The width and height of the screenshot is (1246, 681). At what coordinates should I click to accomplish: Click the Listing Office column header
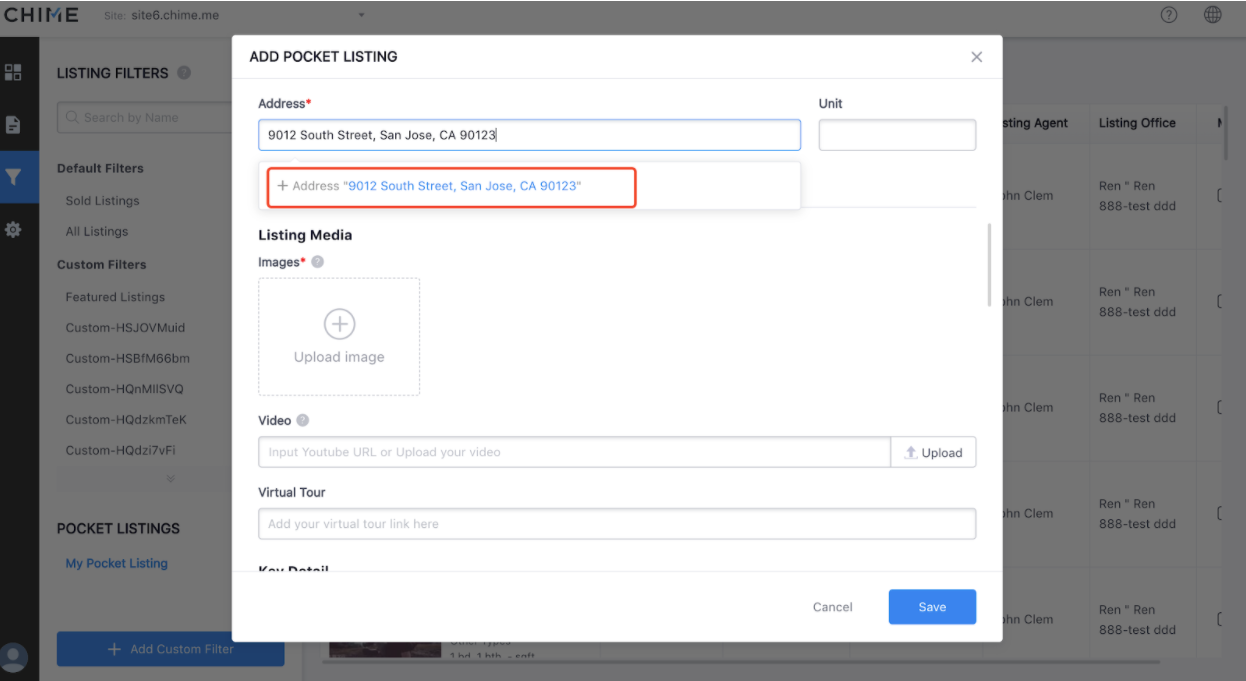pos(1137,123)
